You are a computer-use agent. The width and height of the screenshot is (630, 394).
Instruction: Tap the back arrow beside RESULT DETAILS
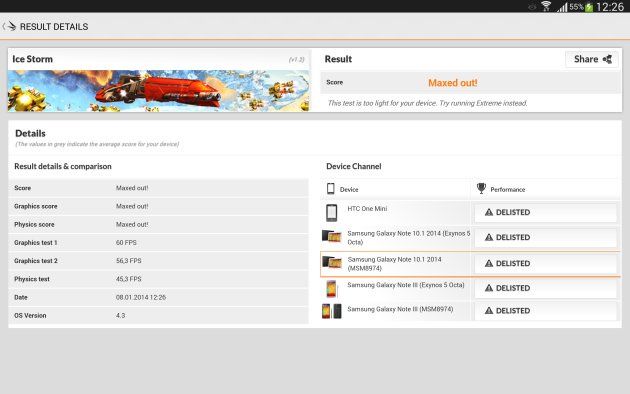pos(9,27)
